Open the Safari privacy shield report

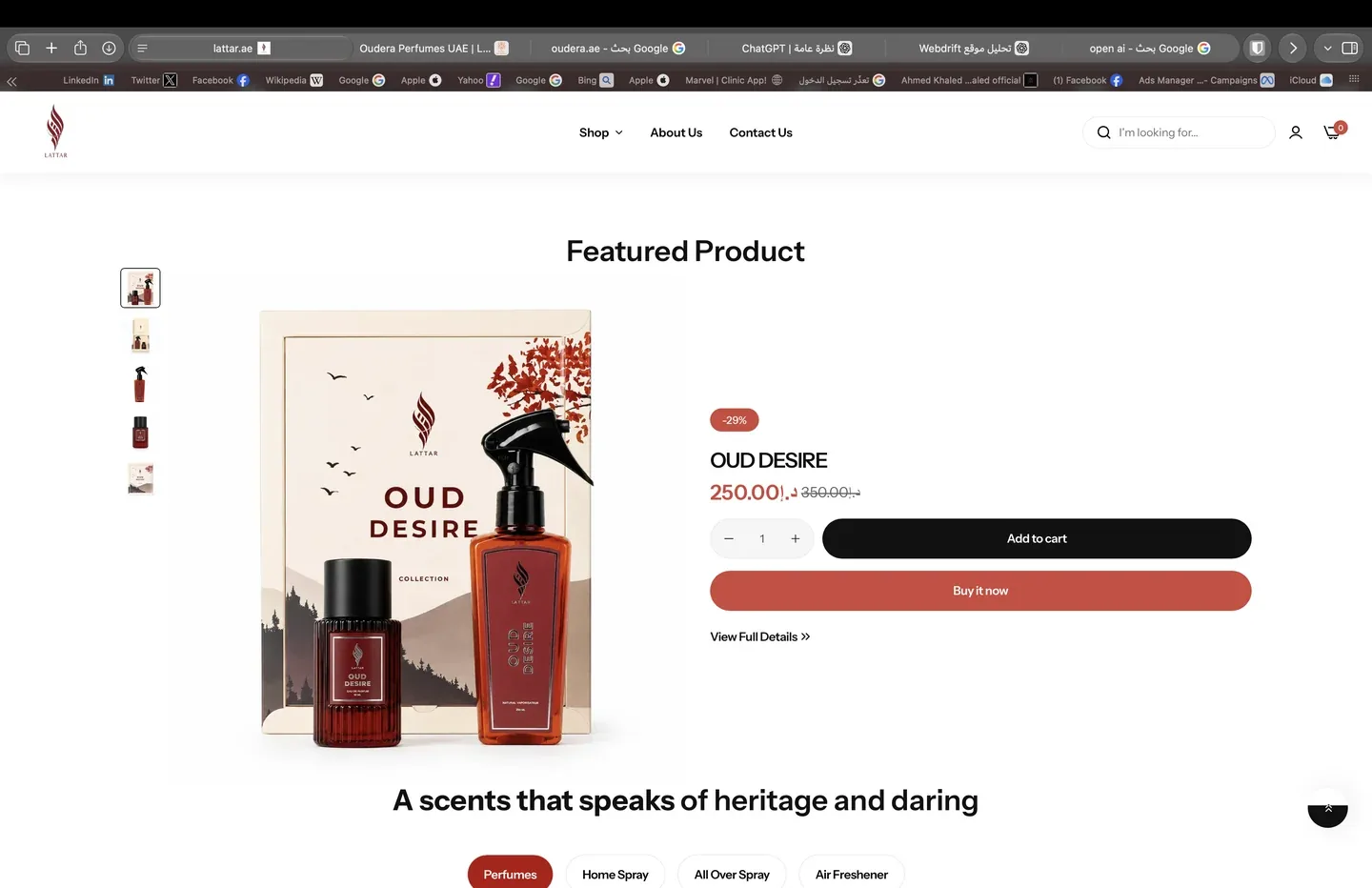click(1258, 48)
